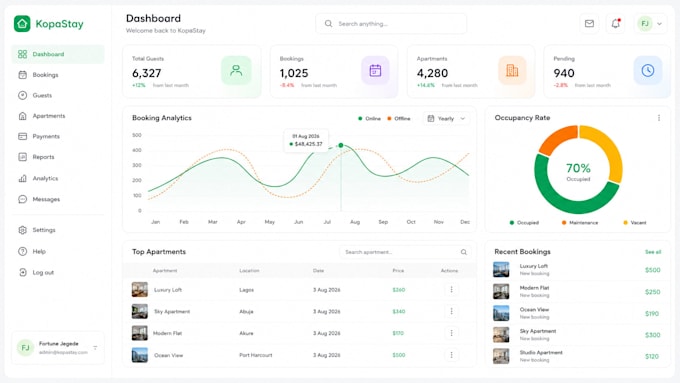Select the Dashboard sidebar item
The image size is (680, 383).
(58, 54)
